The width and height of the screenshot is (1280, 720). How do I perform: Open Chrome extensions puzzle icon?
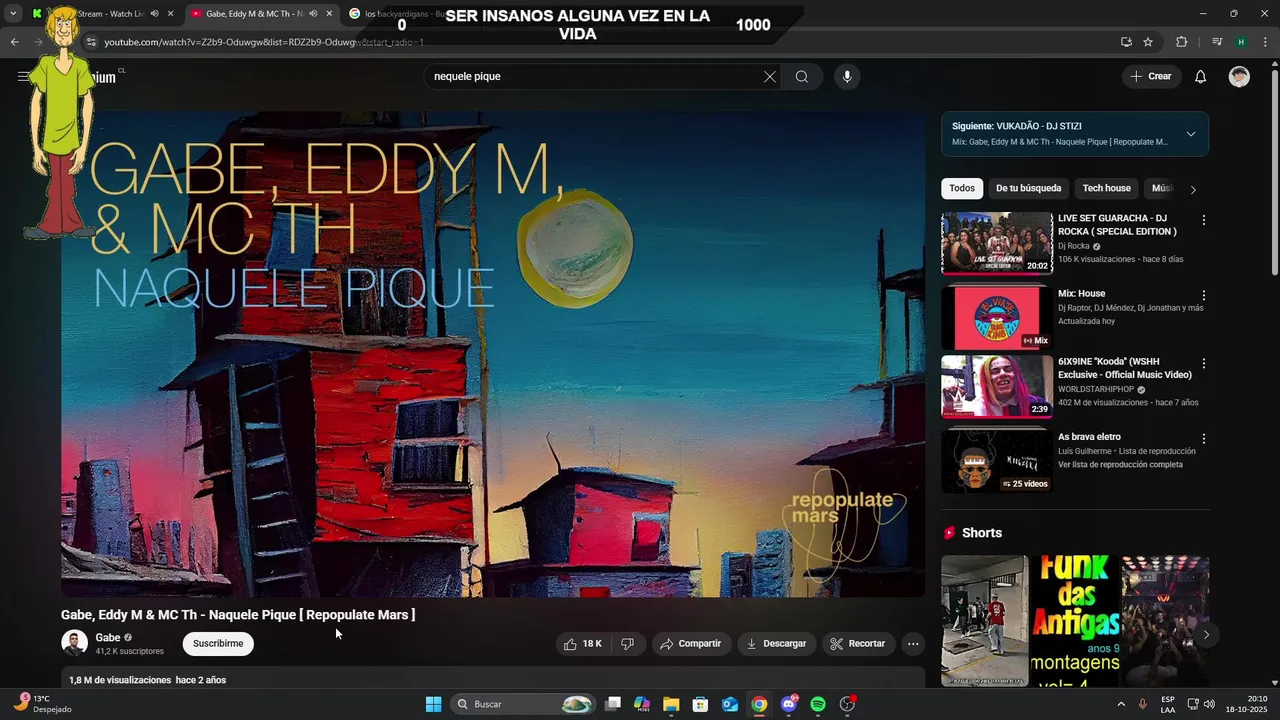1181,42
